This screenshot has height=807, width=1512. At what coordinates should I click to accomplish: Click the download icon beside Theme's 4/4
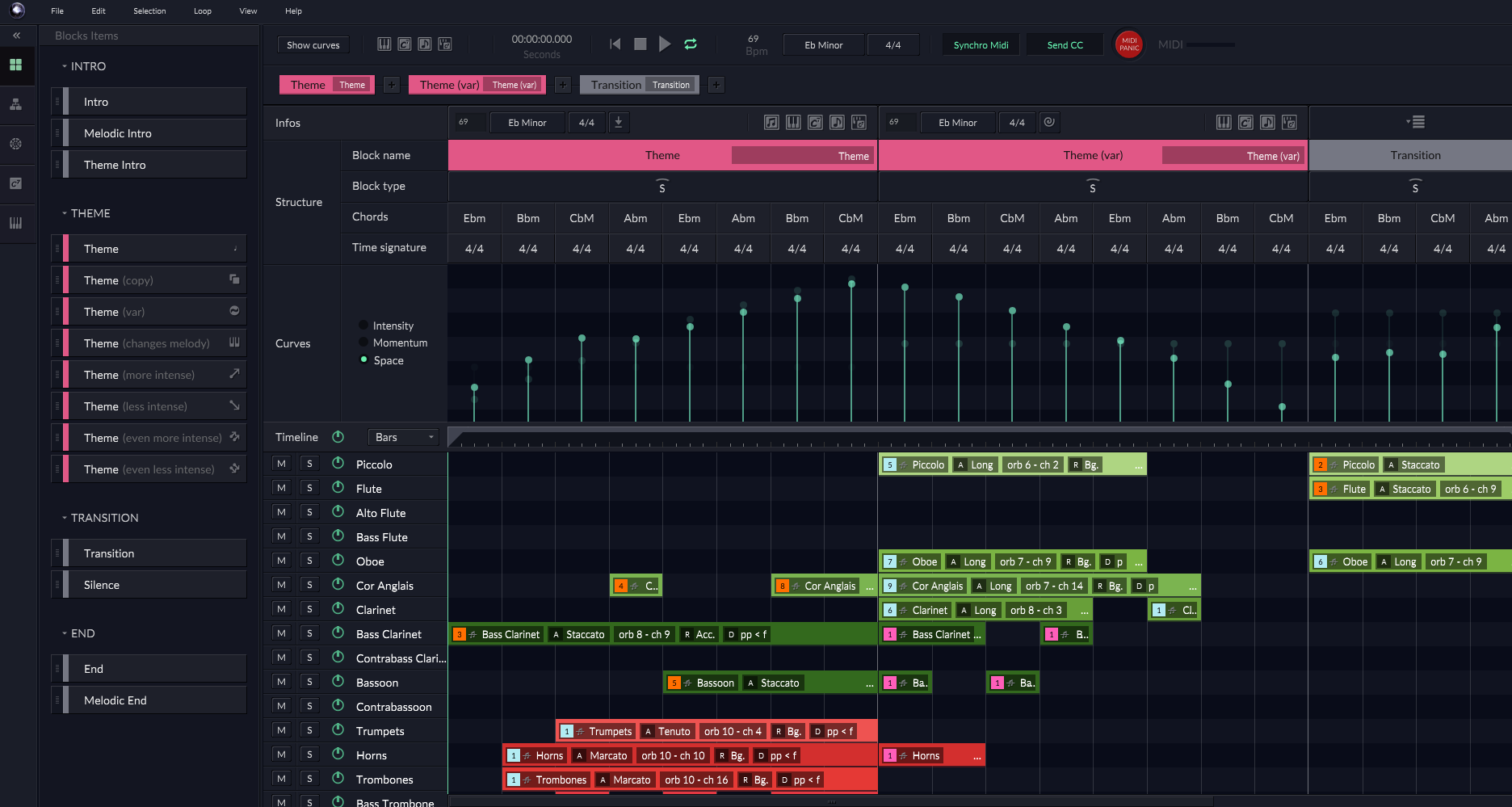tap(619, 122)
